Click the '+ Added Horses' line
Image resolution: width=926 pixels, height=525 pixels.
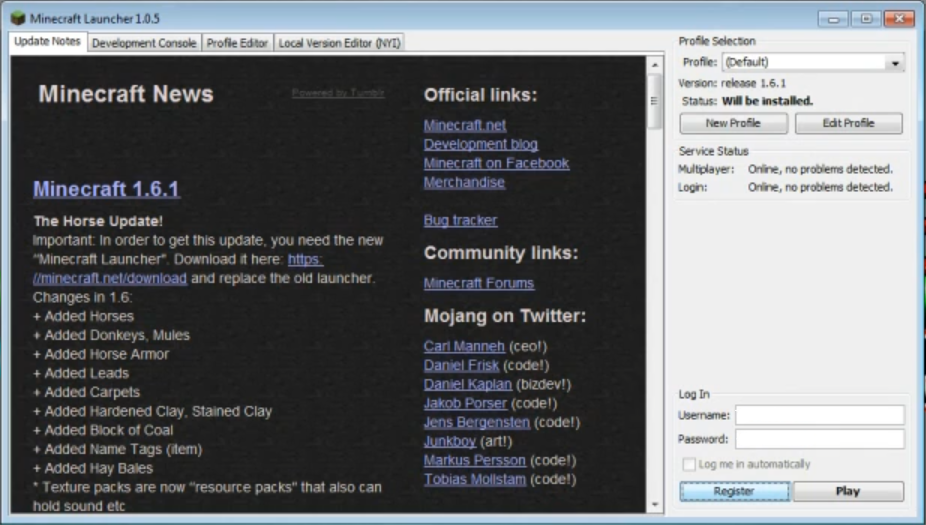click(83, 316)
